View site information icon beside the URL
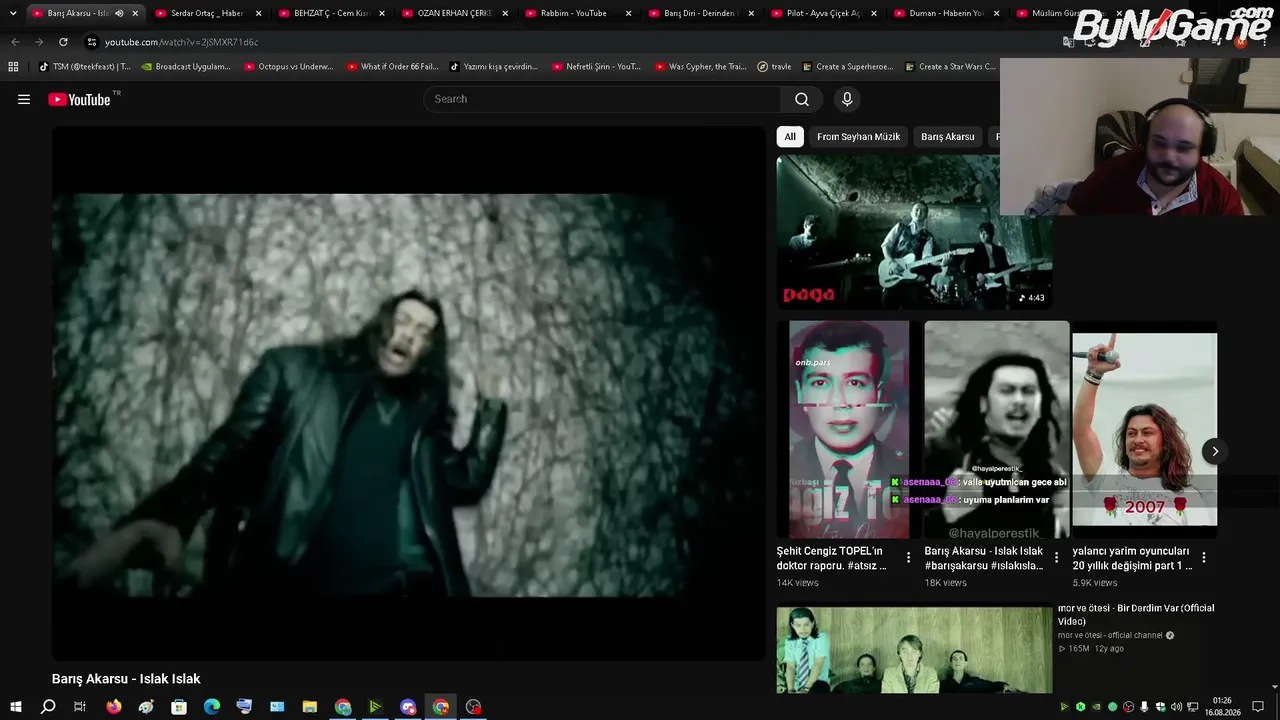 [92, 42]
